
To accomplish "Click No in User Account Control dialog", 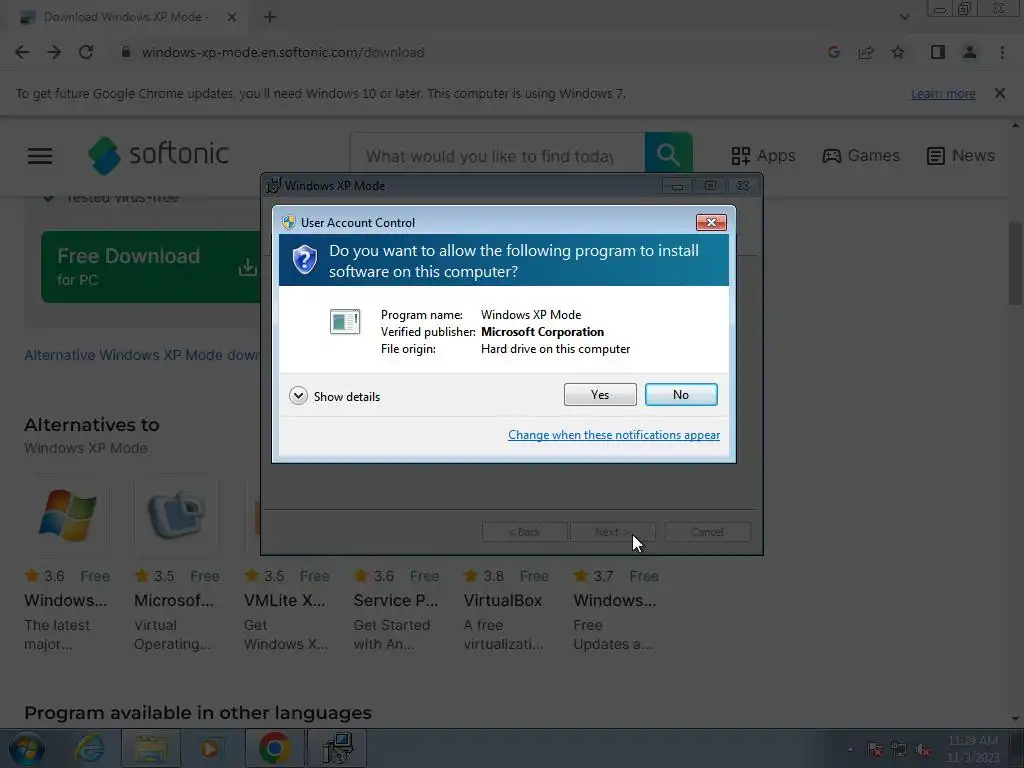I will [680, 394].
